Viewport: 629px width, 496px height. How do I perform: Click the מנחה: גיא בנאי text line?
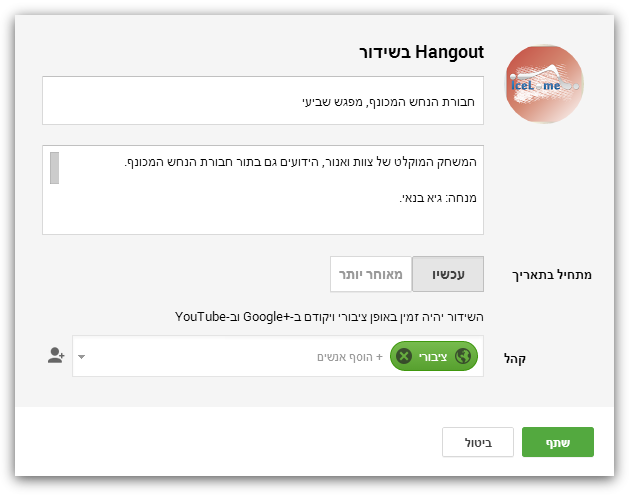[438, 198]
